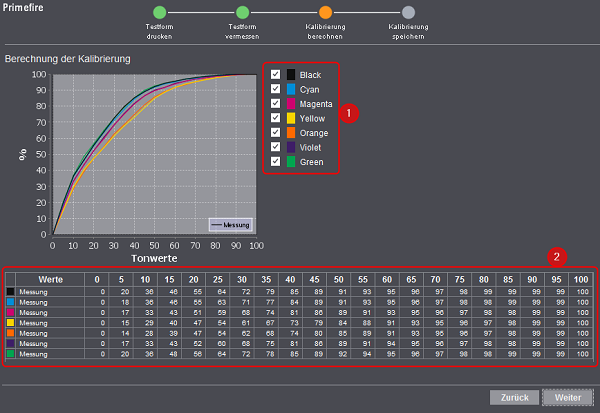Click the Zurück button
The image size is (600, 413).
pyautogui.click(x=514, y=397)
